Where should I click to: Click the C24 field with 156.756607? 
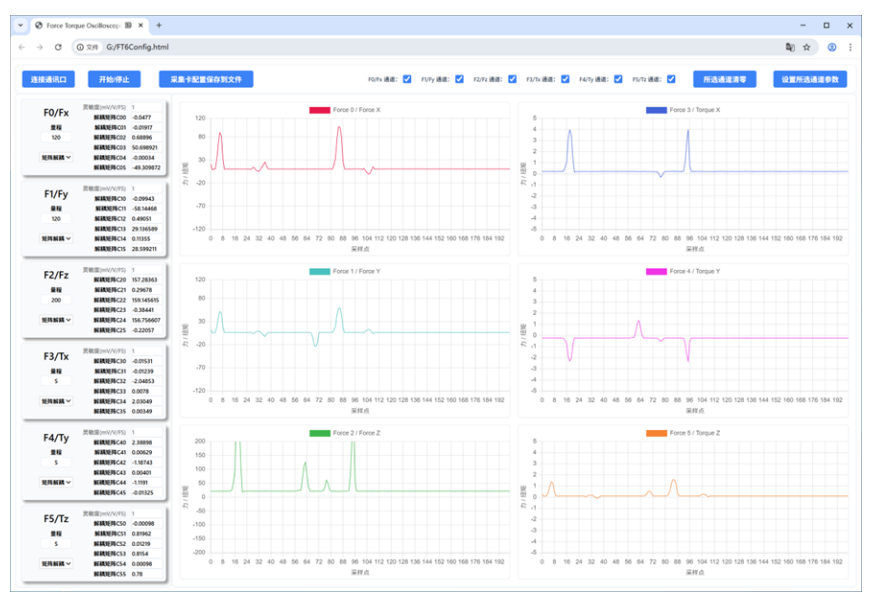point(146,320)
